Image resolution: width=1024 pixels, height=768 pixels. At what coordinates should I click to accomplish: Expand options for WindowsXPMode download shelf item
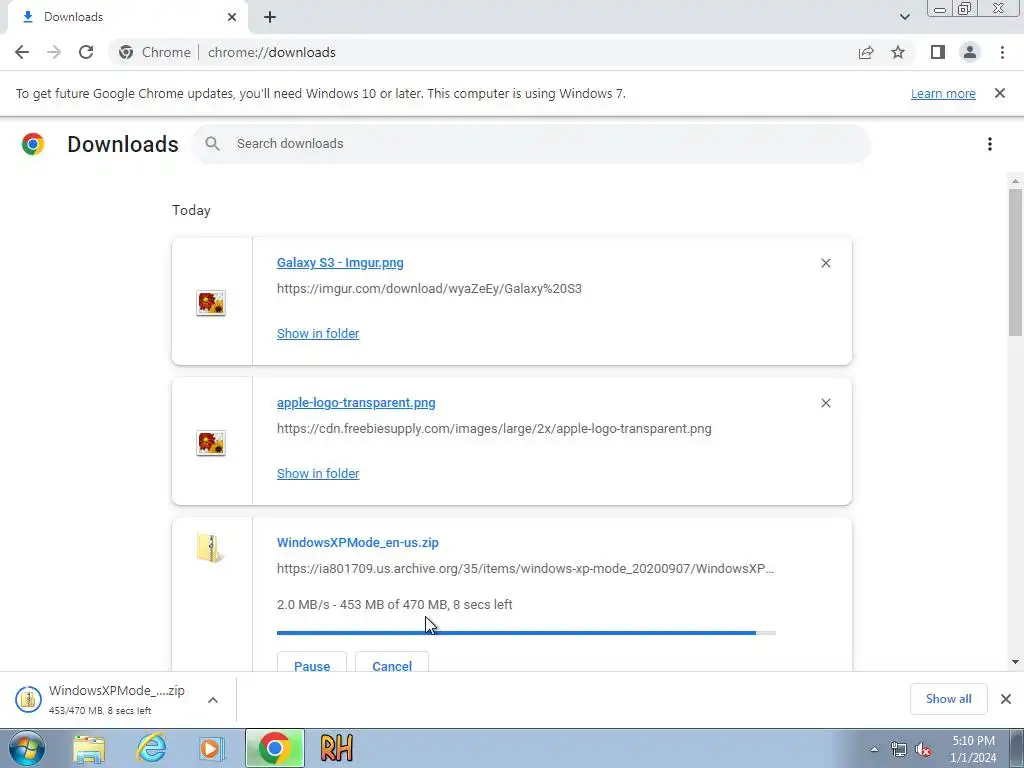[213, 700]
